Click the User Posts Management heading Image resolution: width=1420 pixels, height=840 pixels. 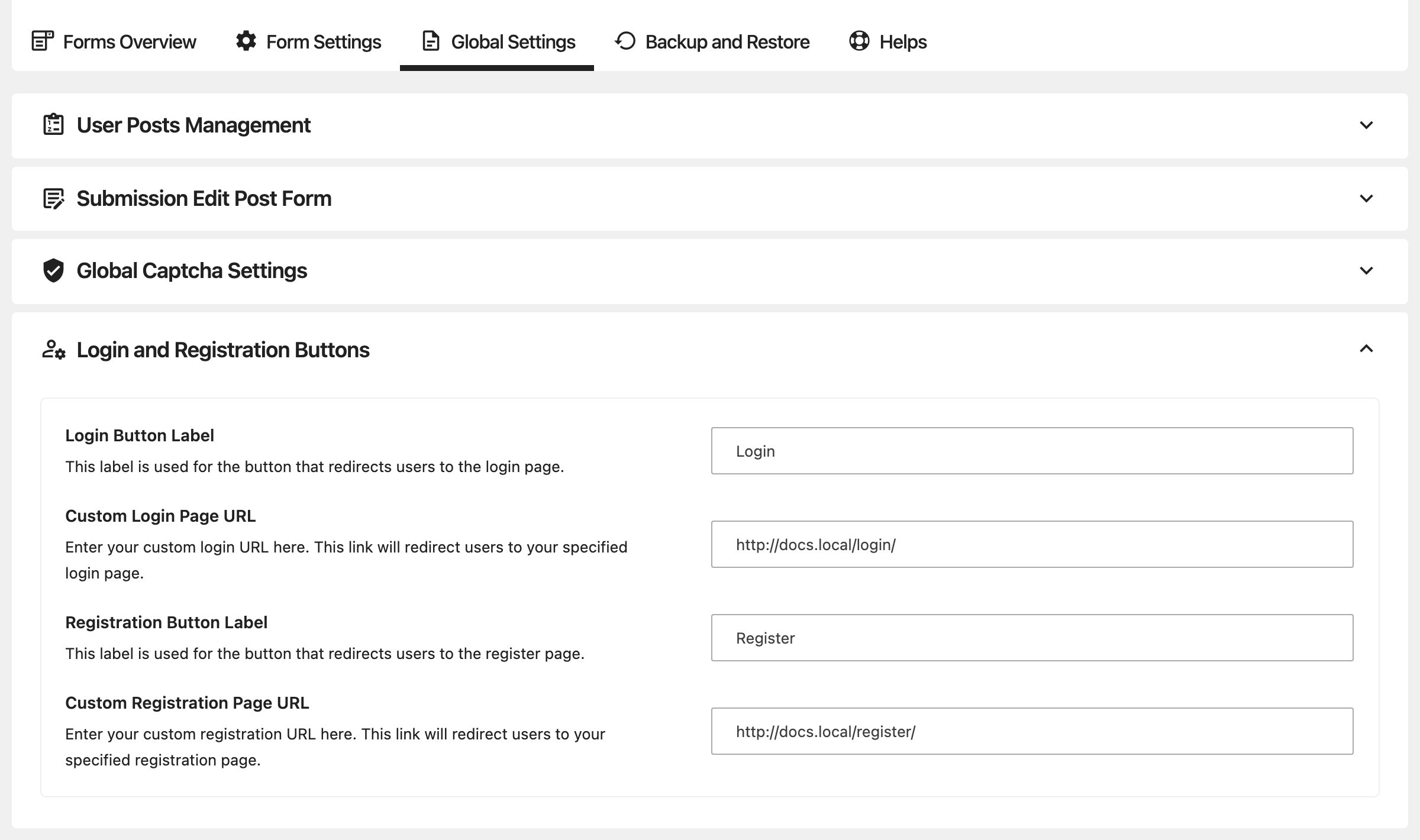193,125
